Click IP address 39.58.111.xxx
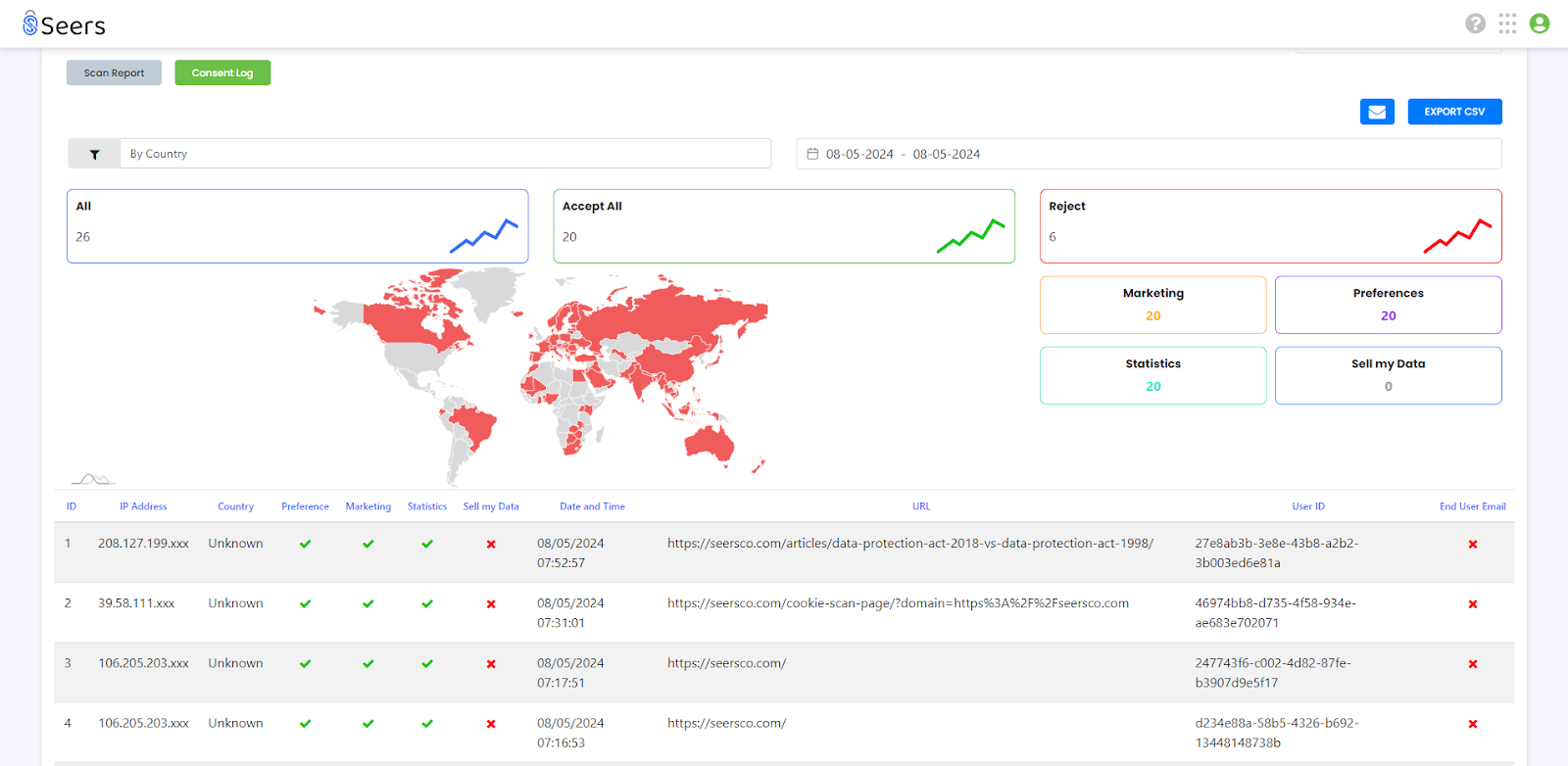This screenshot has width=1568, height=766. [x=136, y=603]
